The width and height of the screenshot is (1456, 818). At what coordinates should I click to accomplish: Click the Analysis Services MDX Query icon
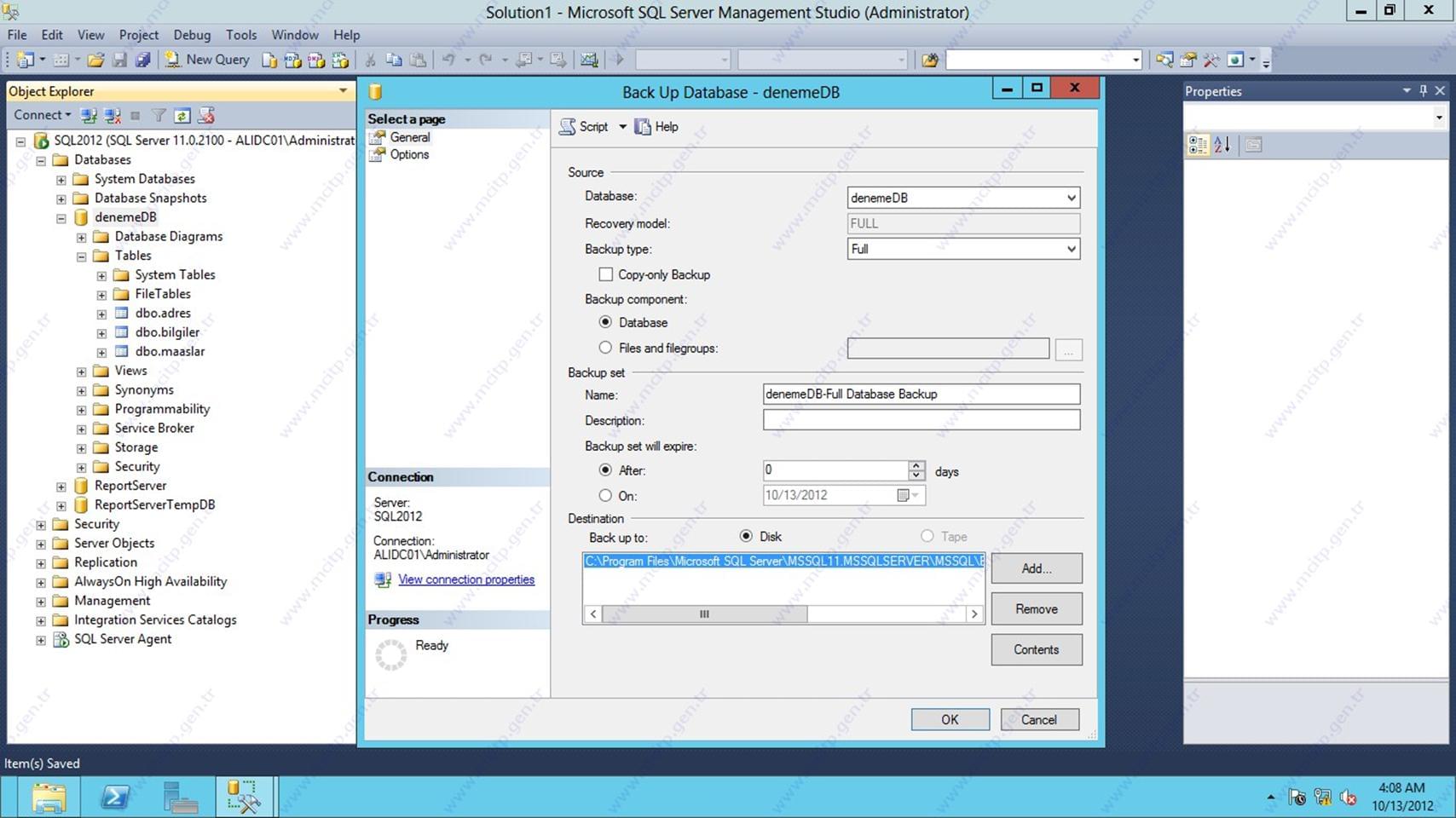(292, 60)
